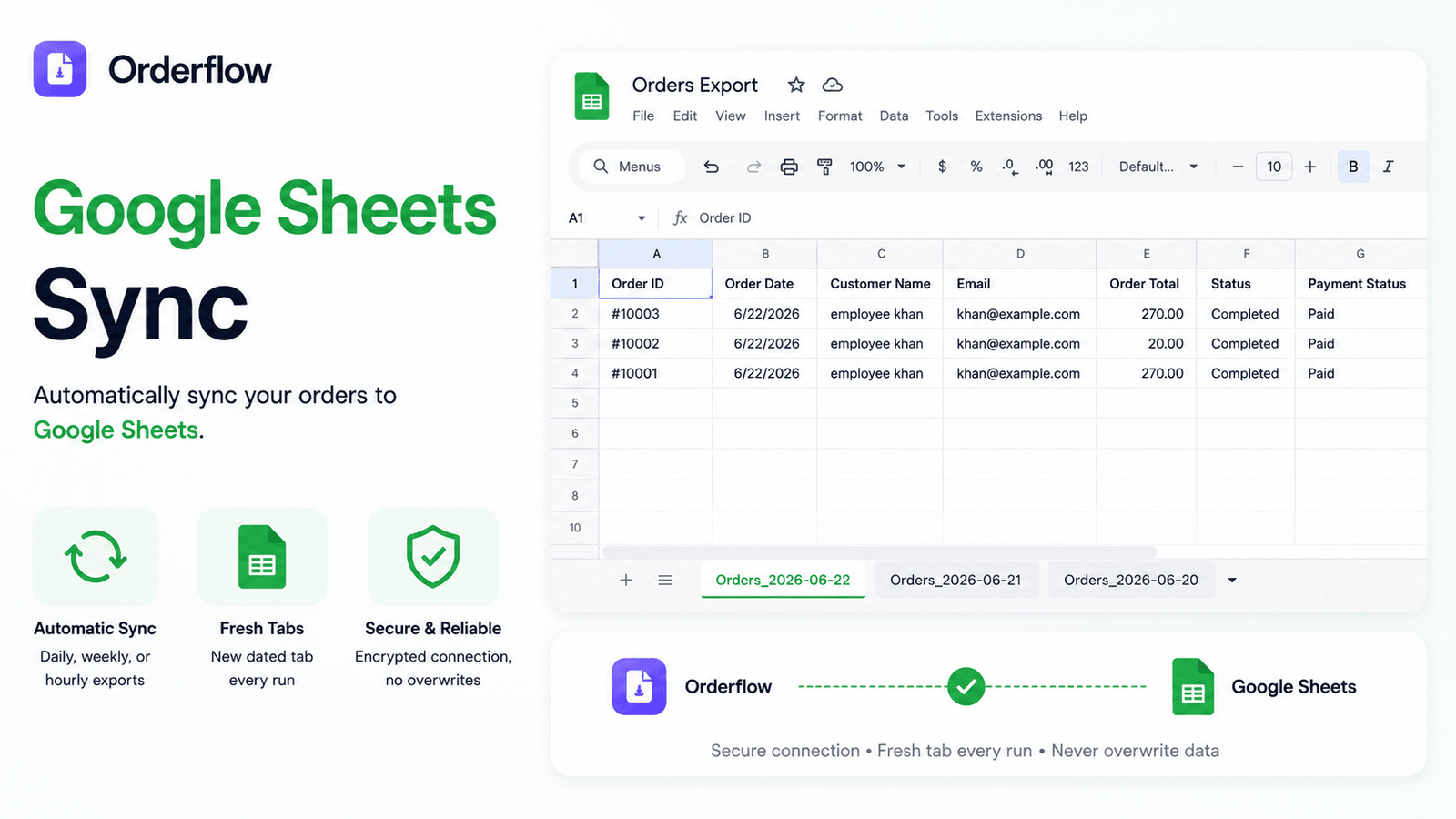This screenshot has width=1456, height=819.
Task: Click the Secure & Reliable shield icon
Action: pos(433,557)
